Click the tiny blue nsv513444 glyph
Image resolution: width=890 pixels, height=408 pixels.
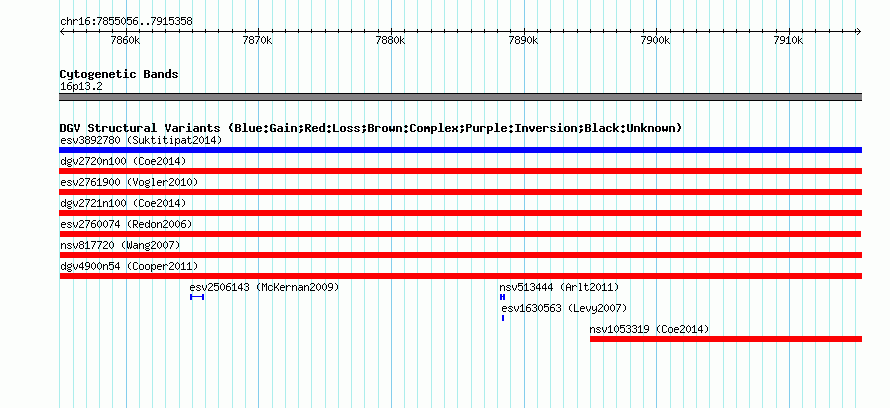(502, 297)
